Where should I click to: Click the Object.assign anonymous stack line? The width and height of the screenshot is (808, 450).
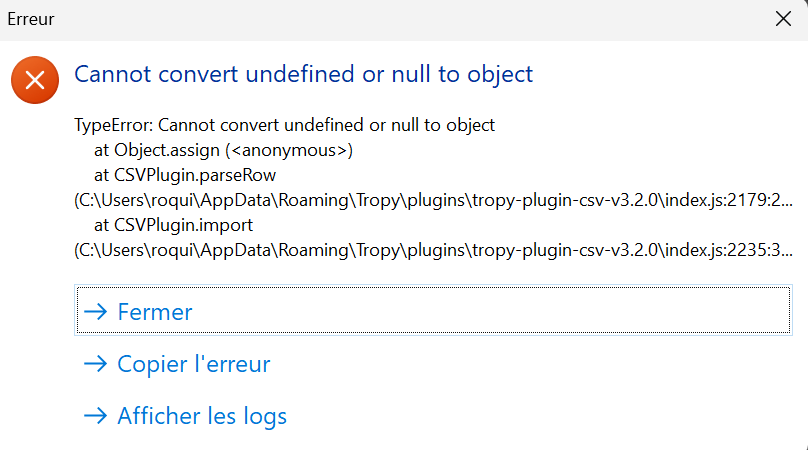coord(223,151)
